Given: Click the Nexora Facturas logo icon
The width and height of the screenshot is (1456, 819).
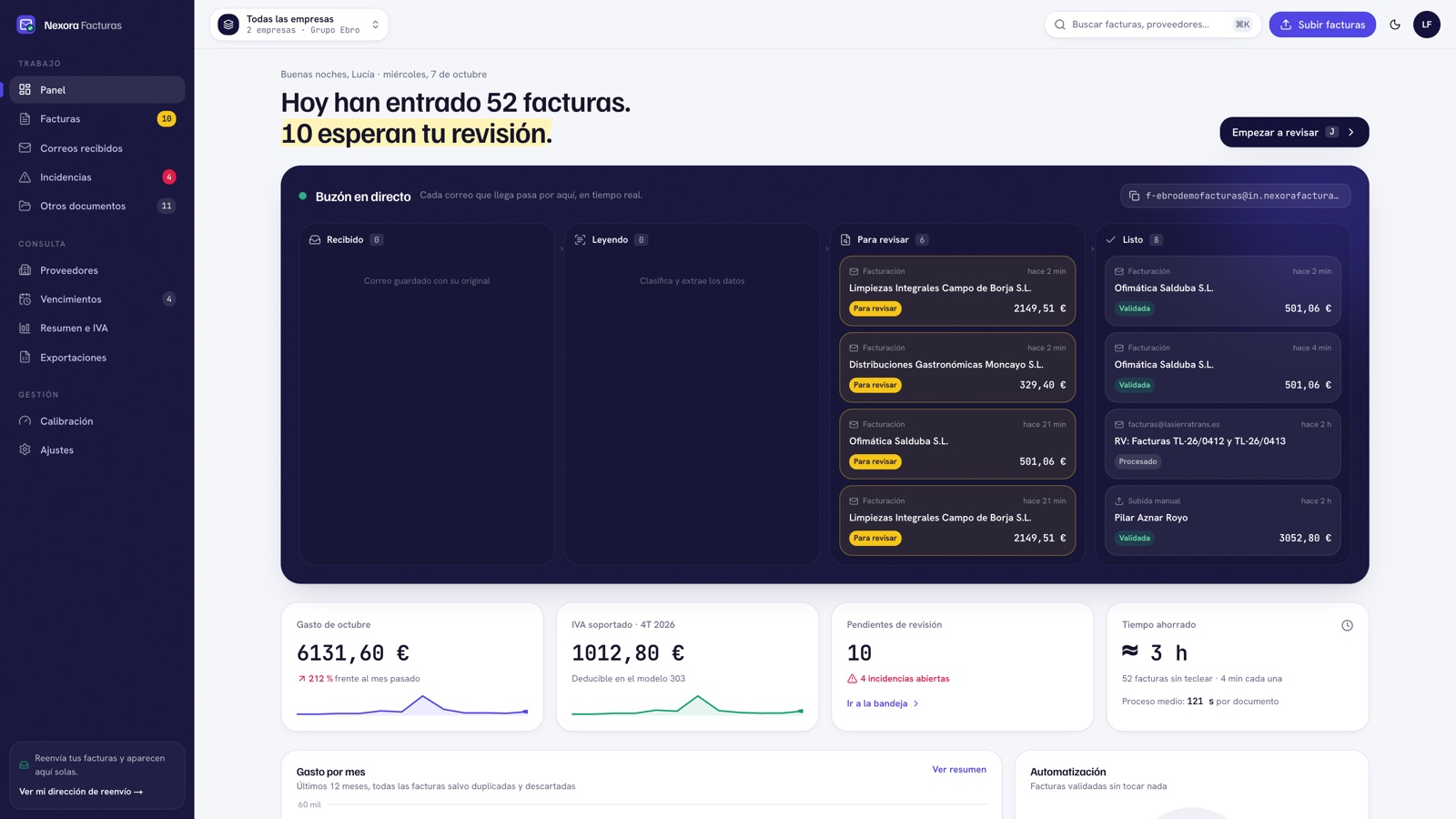Looking at the screenshot, I should [x=26, y=25].
